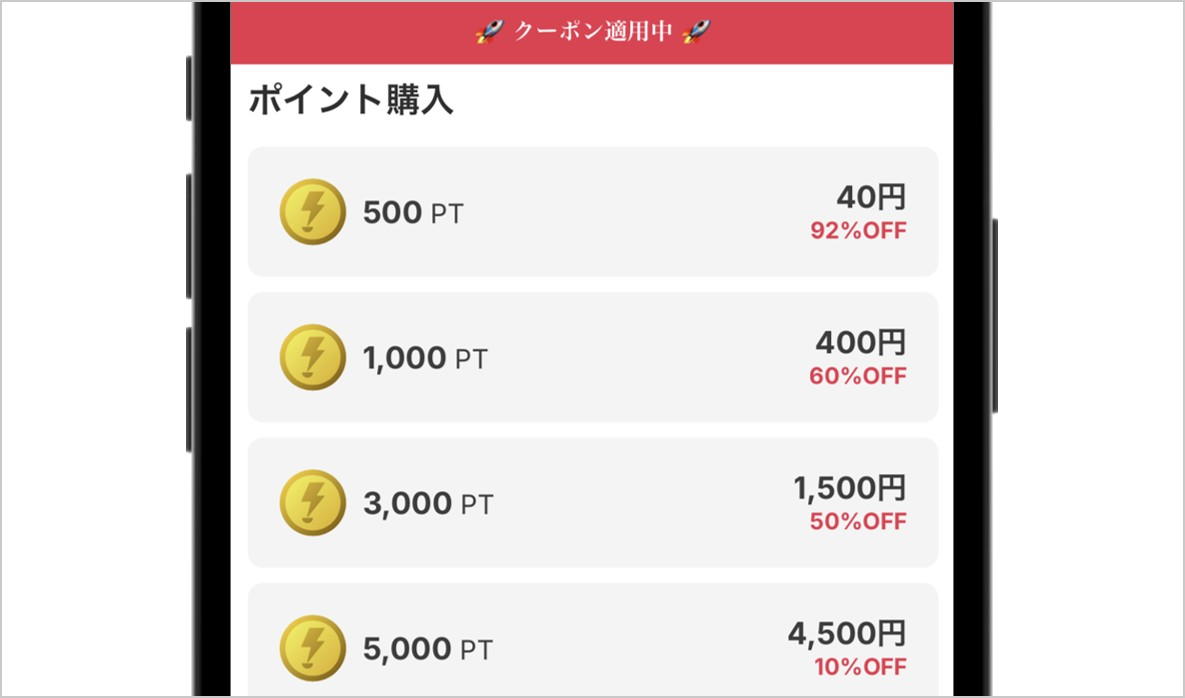This screenshot has height=698, width=1185.
Task: Click the 92%OFF discount label
Action: click(858, 230)
